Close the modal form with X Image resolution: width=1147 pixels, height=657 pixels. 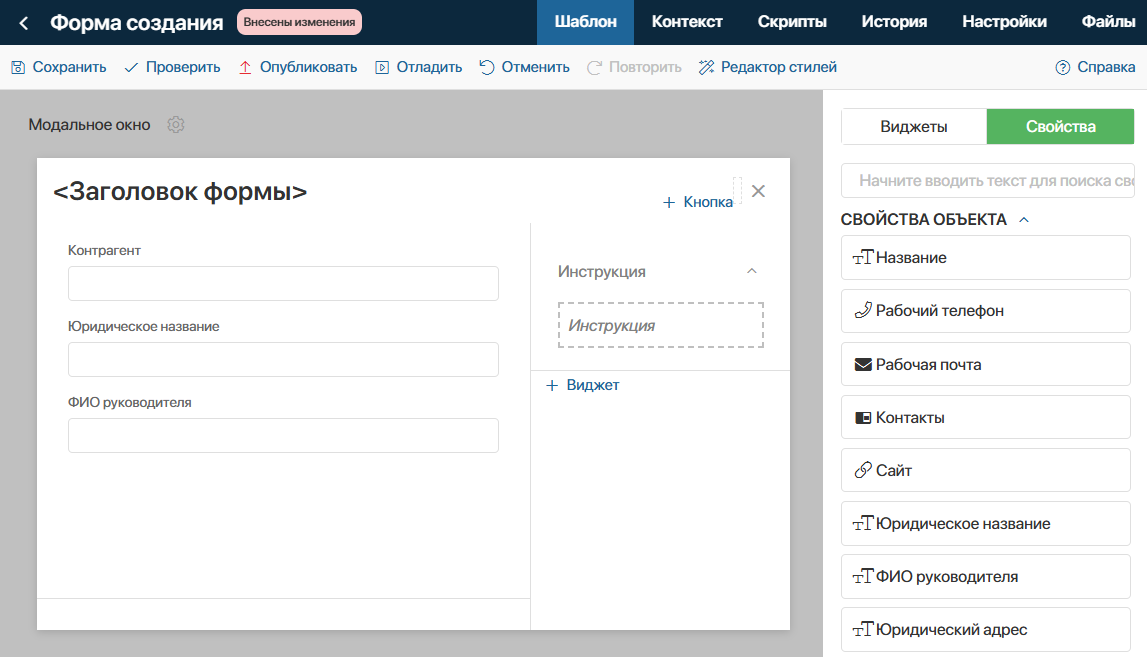pyautogui.click(x=759, y=191)
